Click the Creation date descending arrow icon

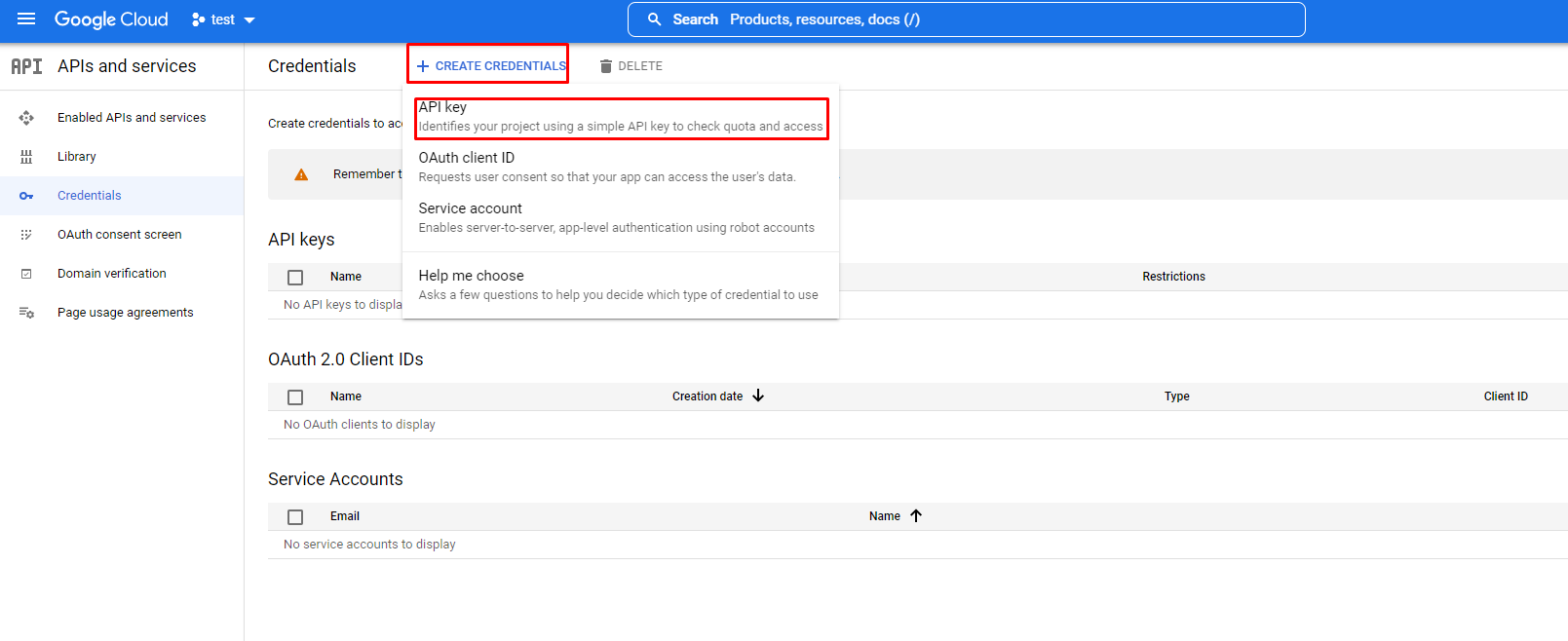point(758,396)
